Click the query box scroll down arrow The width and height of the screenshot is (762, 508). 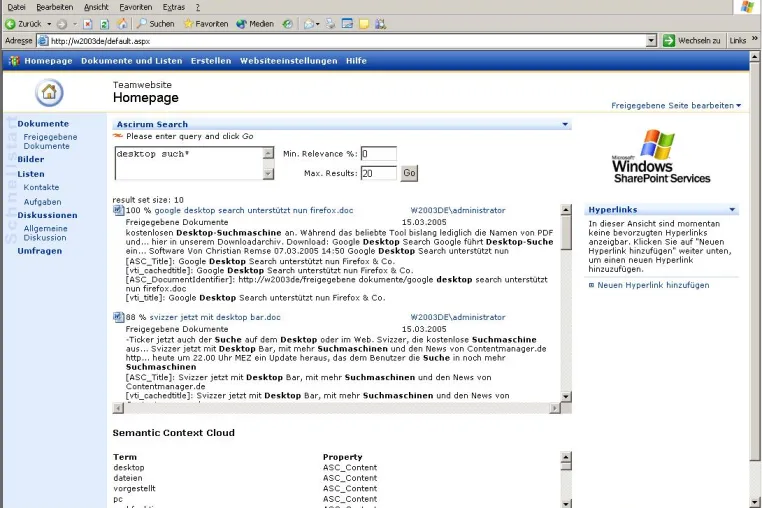[268, 174]
